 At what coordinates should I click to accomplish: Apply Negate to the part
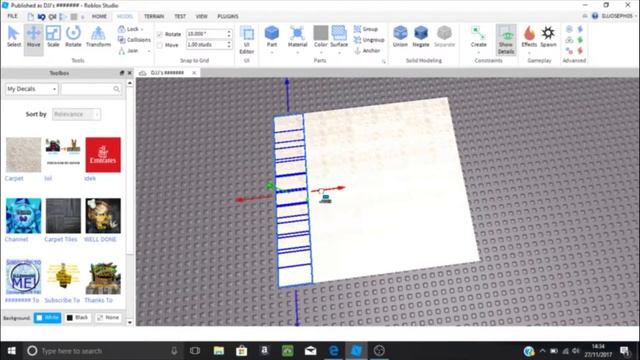click(420, 37)
